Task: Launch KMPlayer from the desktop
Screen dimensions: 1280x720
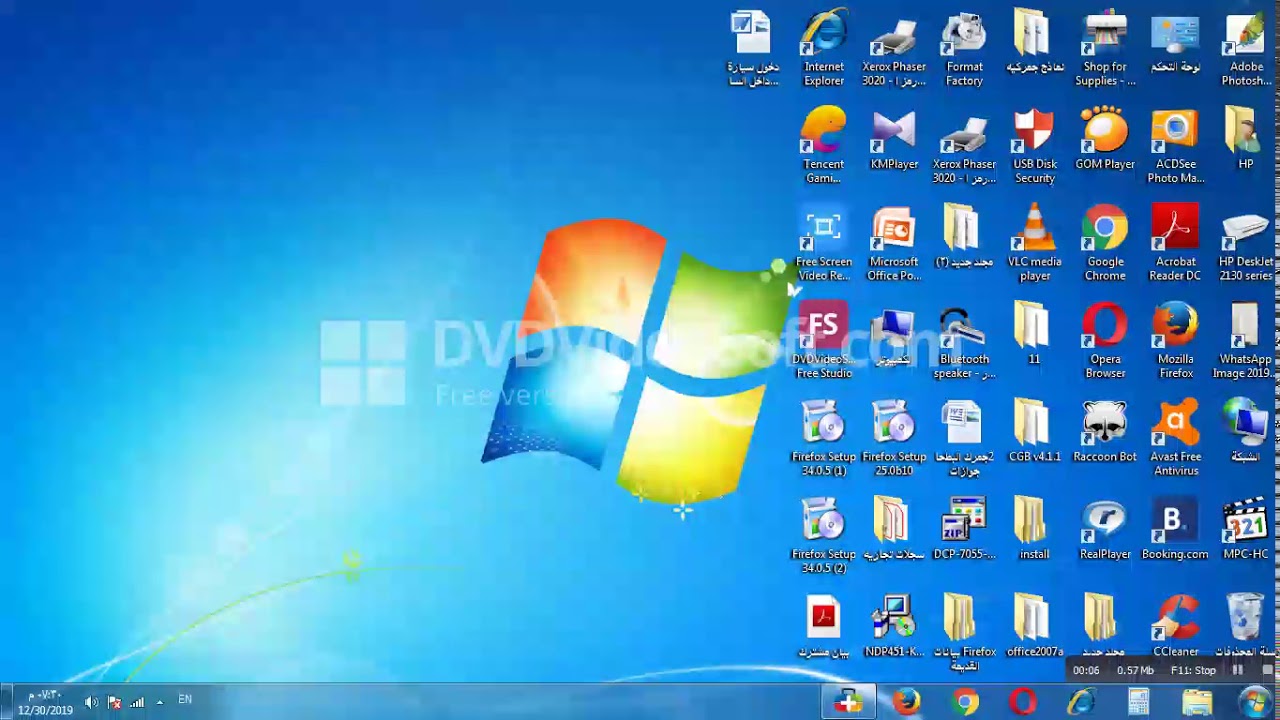Action: tap(894, 140)
